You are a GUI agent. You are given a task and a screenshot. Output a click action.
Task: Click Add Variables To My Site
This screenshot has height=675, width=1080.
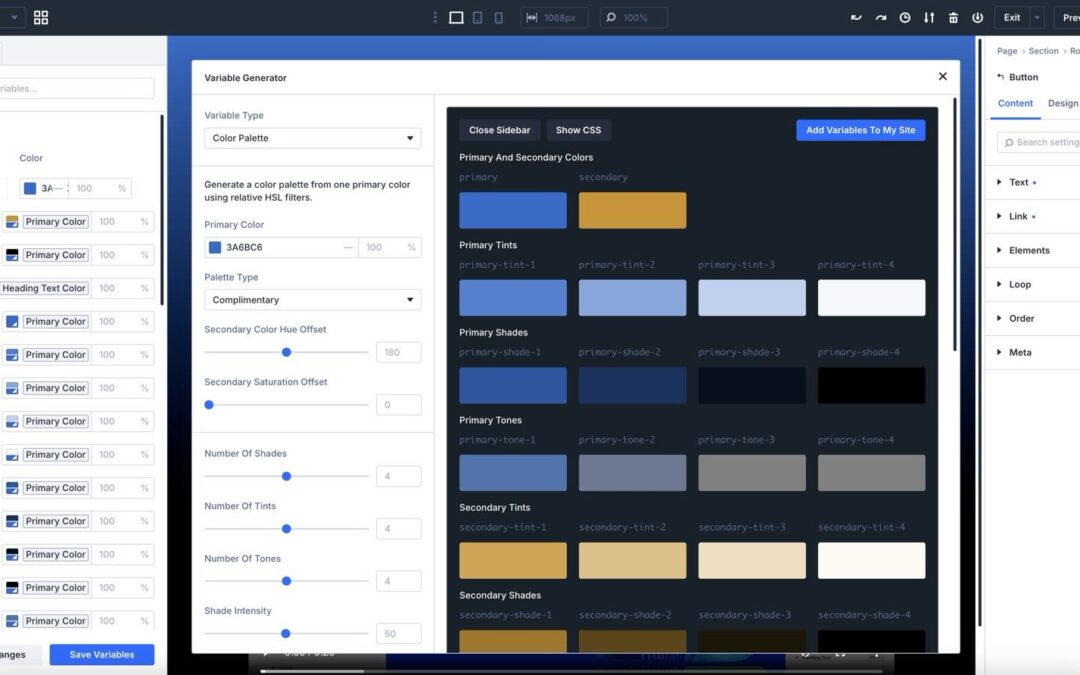(x=860, y=130)
